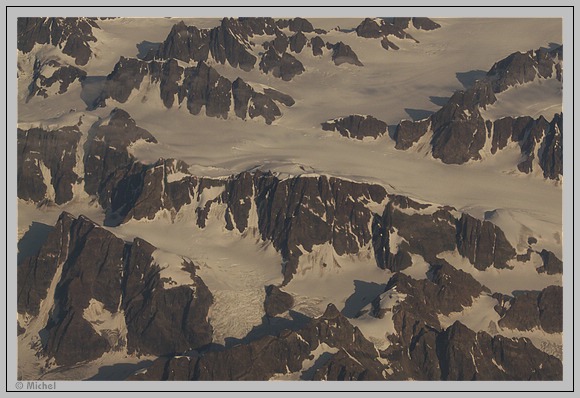Select the copyright symbol before Michel
The height and width of the screenshot is (398, 580).
point(19,386)
